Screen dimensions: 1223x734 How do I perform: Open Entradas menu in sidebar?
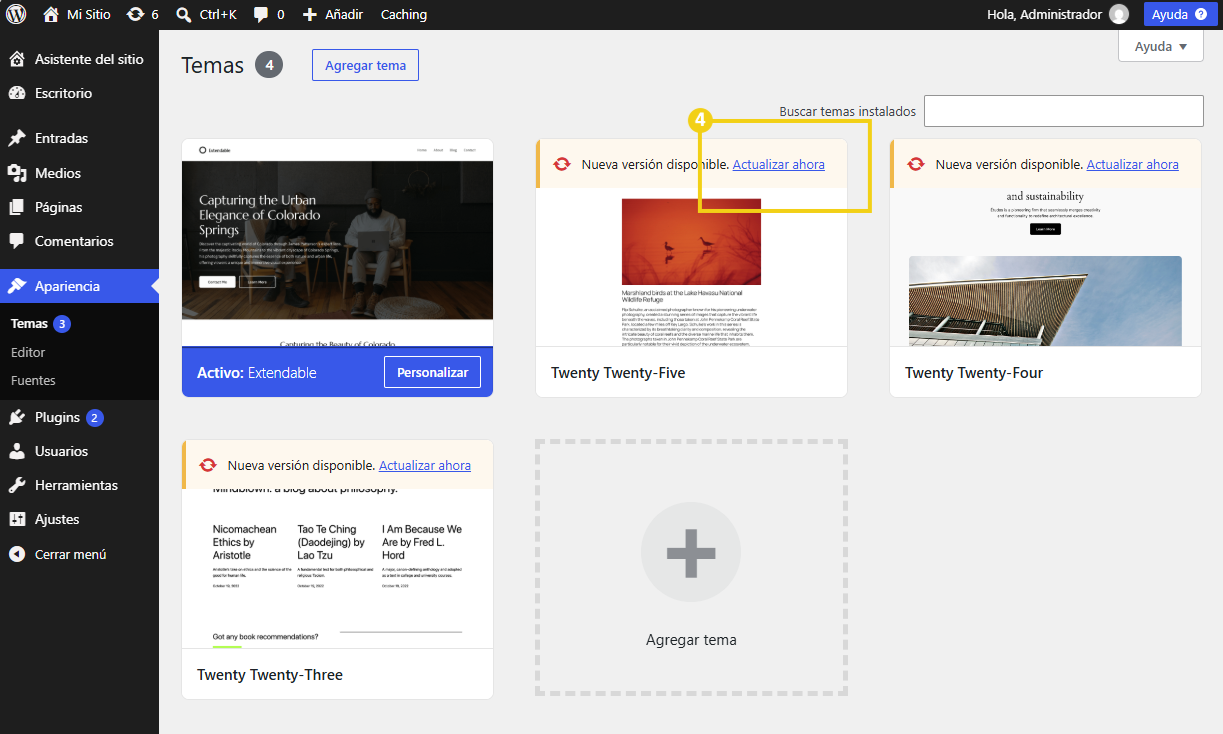point(79,138)
